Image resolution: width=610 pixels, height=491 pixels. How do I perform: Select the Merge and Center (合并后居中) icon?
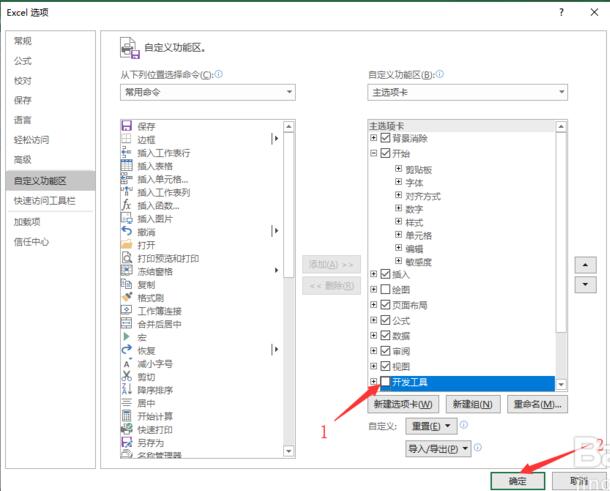(x=126, y=324)
